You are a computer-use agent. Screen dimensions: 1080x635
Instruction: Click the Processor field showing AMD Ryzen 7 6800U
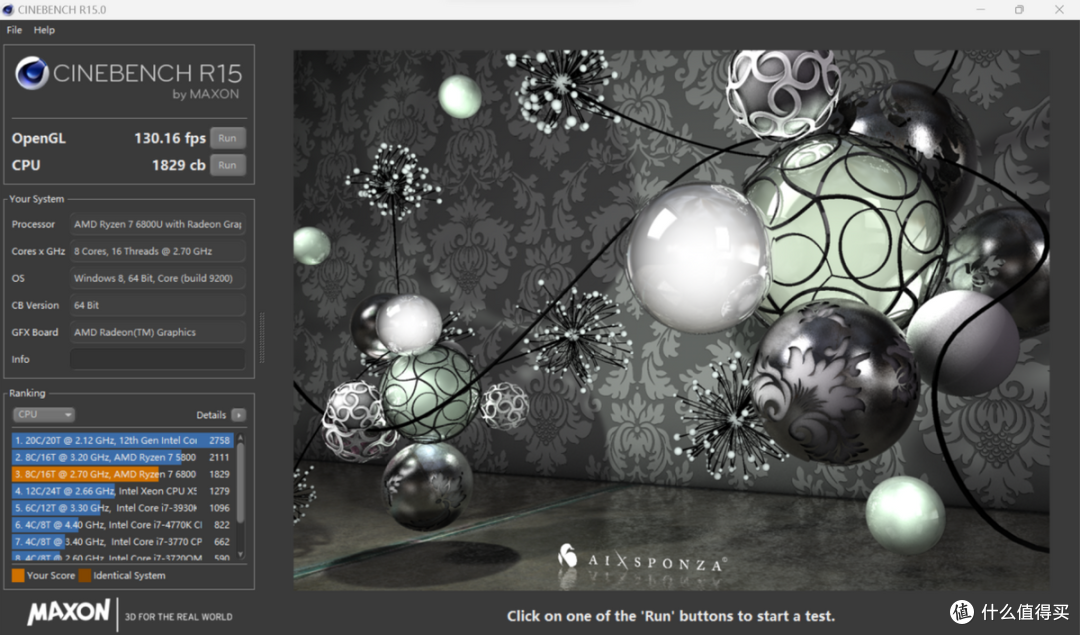pos(158,225)
